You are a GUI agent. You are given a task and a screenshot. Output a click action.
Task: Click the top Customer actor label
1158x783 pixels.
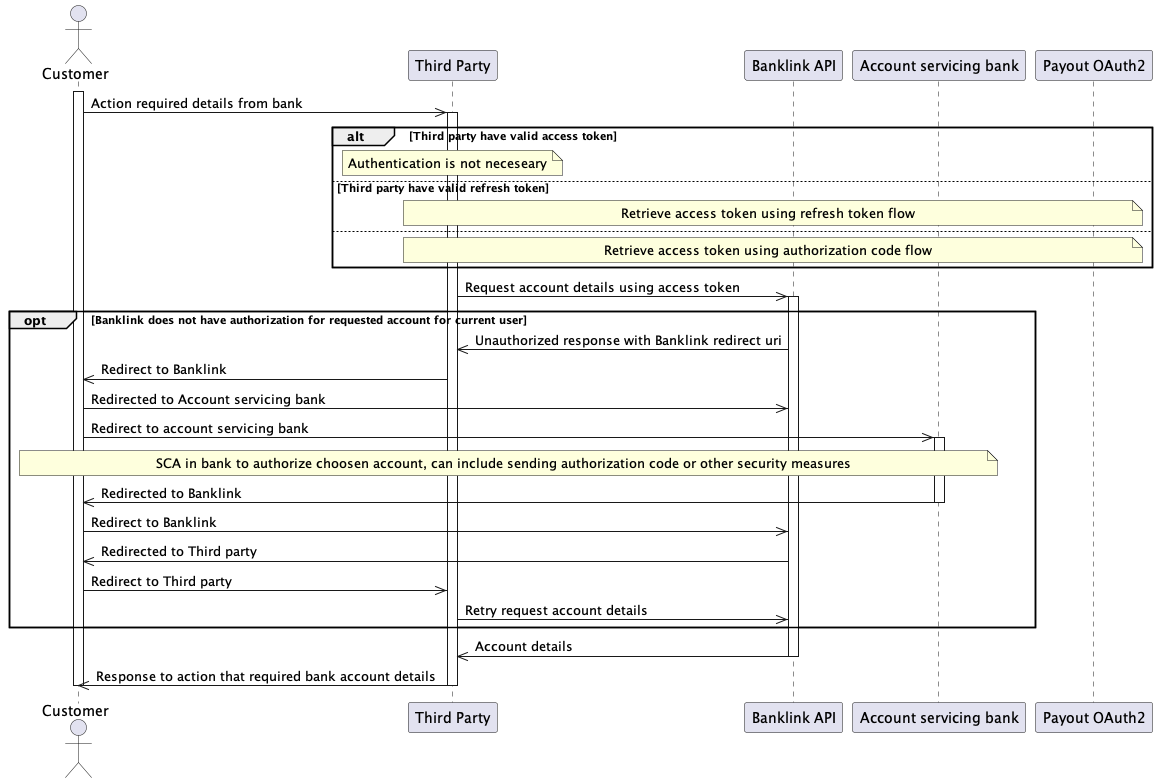coord(75,74)
